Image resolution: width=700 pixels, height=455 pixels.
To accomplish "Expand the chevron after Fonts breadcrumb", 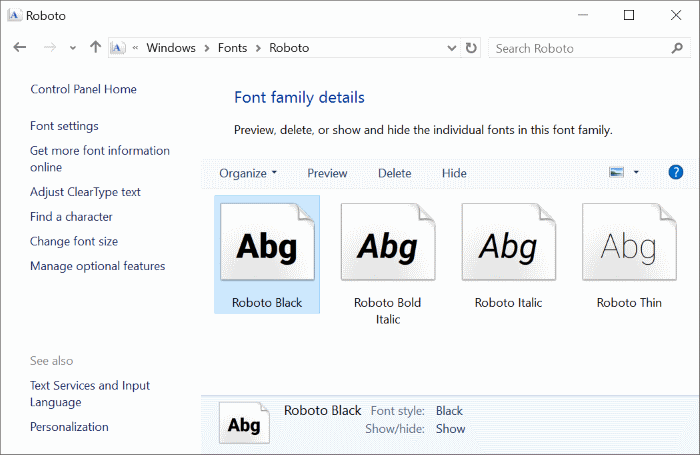I will tap(258, 48).
